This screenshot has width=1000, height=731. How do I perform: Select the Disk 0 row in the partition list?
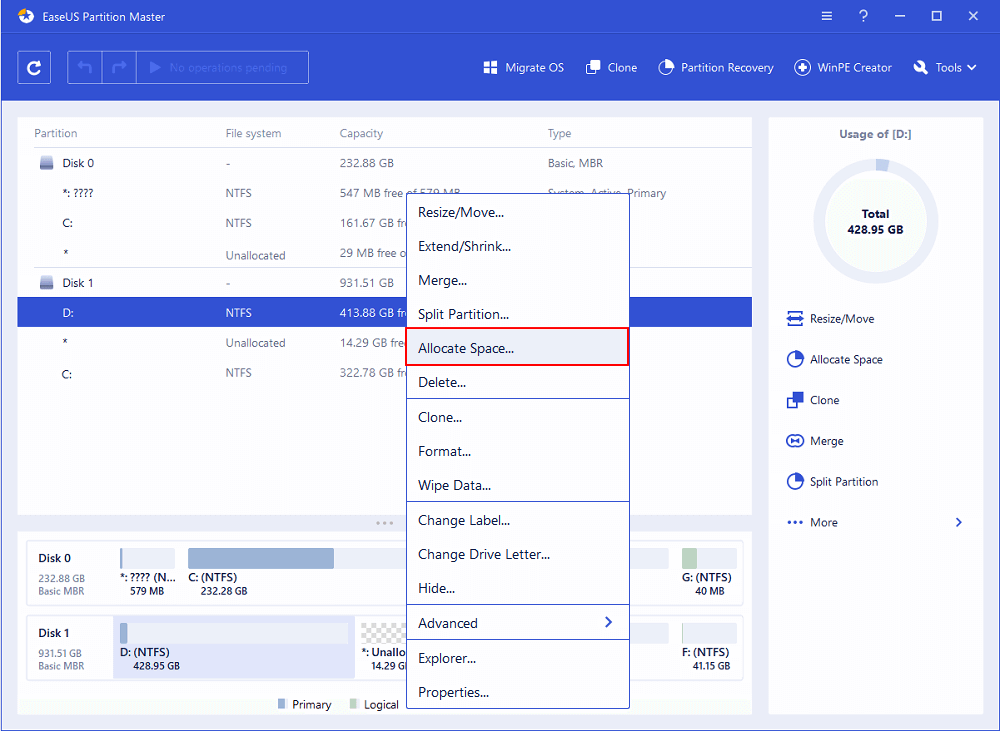click(x=385, y=163)
